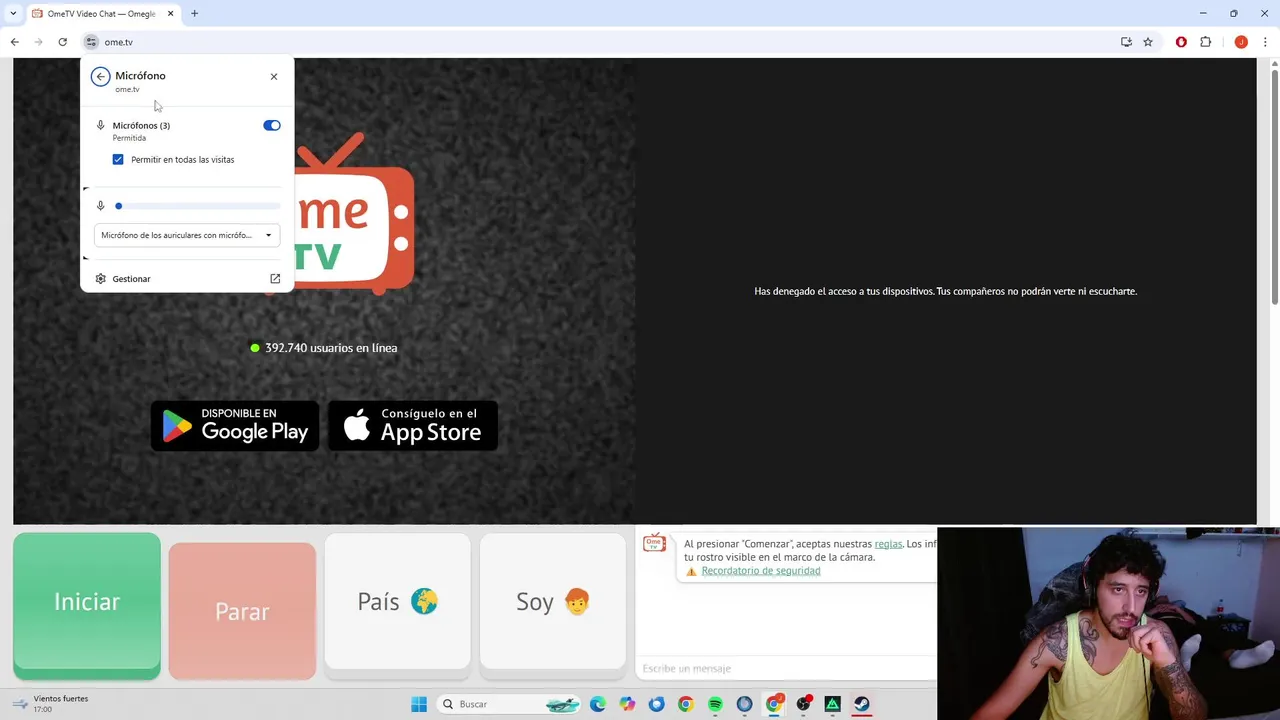Click the webcam overlay thumbnail
This screenshot has width=1280, height=720.
pyautogui.click(x=1108, y=624)
